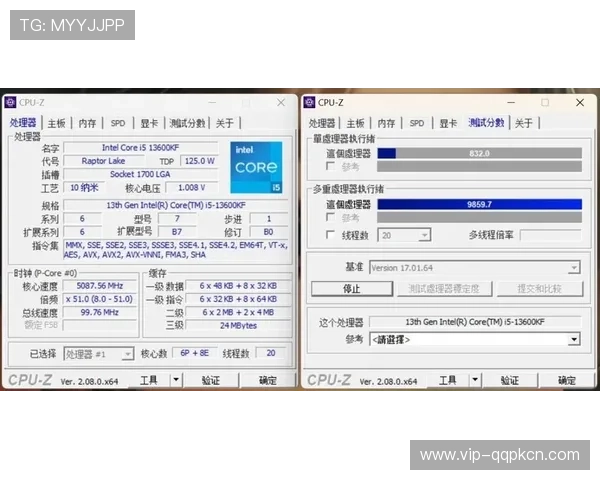Click the 名字 field showing Intel Core i5 13600KF
The width and height of the screenshot is (600, 480).
tap(142, 147)
